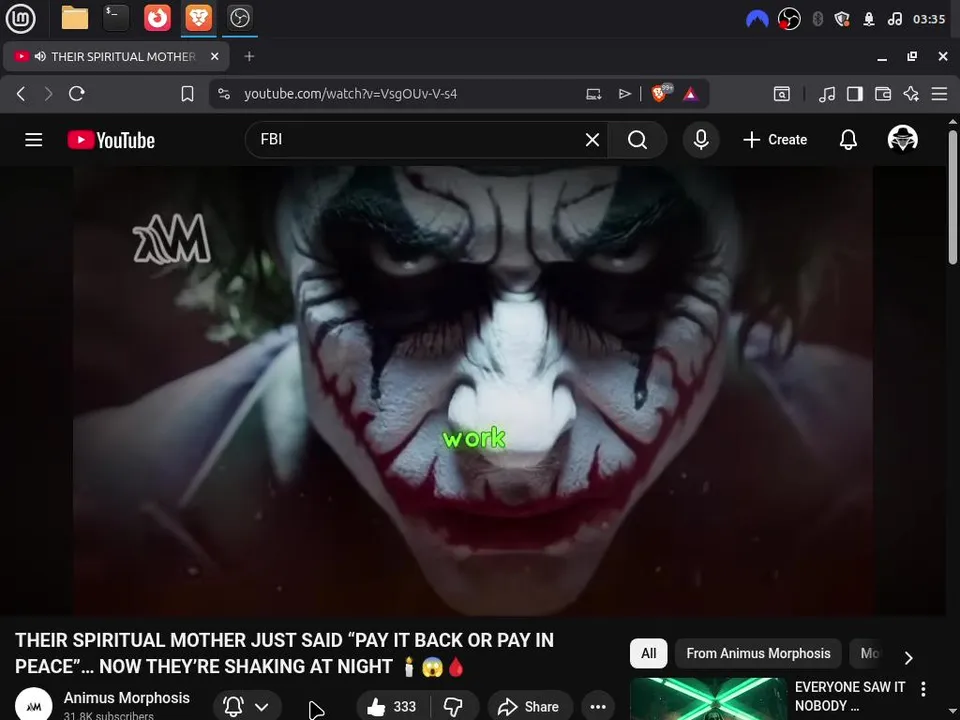This screenshot has height=720, width=960.
Task: Switch to the Brave browser taskbar icon
Action: (198, 18)
